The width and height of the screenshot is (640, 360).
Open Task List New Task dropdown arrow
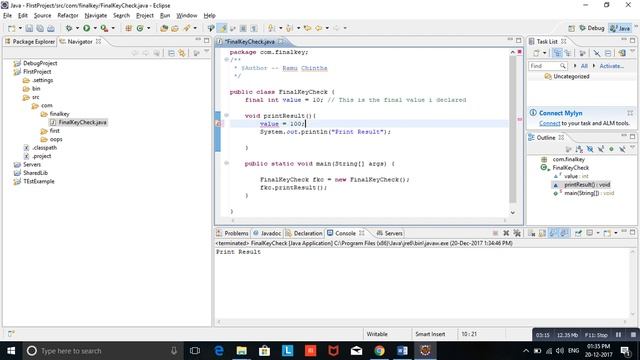(x=544, y=53)
